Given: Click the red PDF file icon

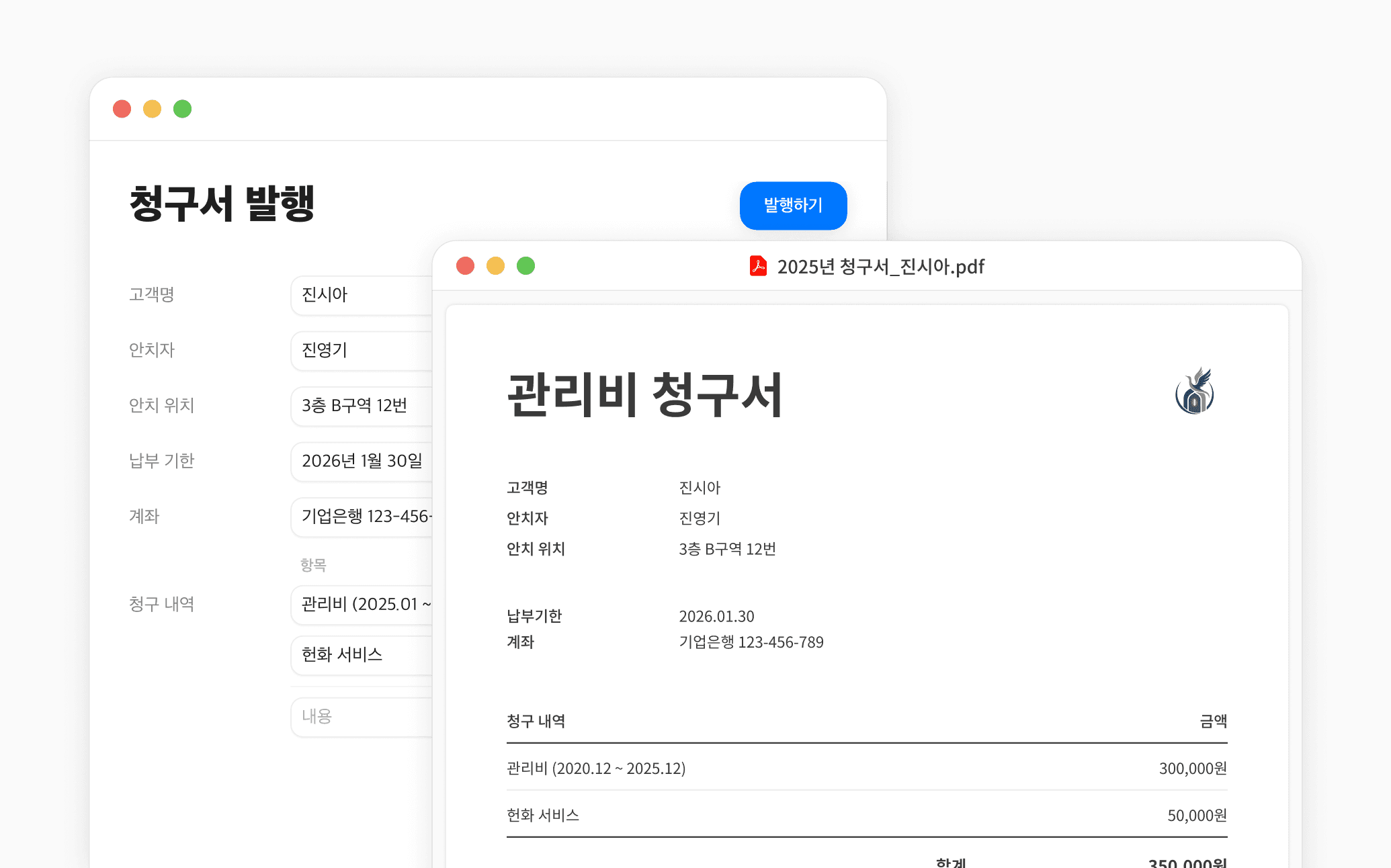Looking at the screenshot, I should 758,266.
